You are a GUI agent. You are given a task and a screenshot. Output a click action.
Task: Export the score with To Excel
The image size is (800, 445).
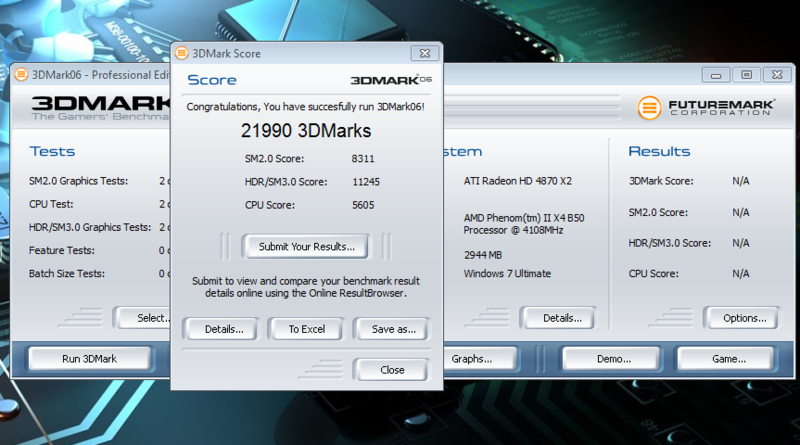point(307,329)
